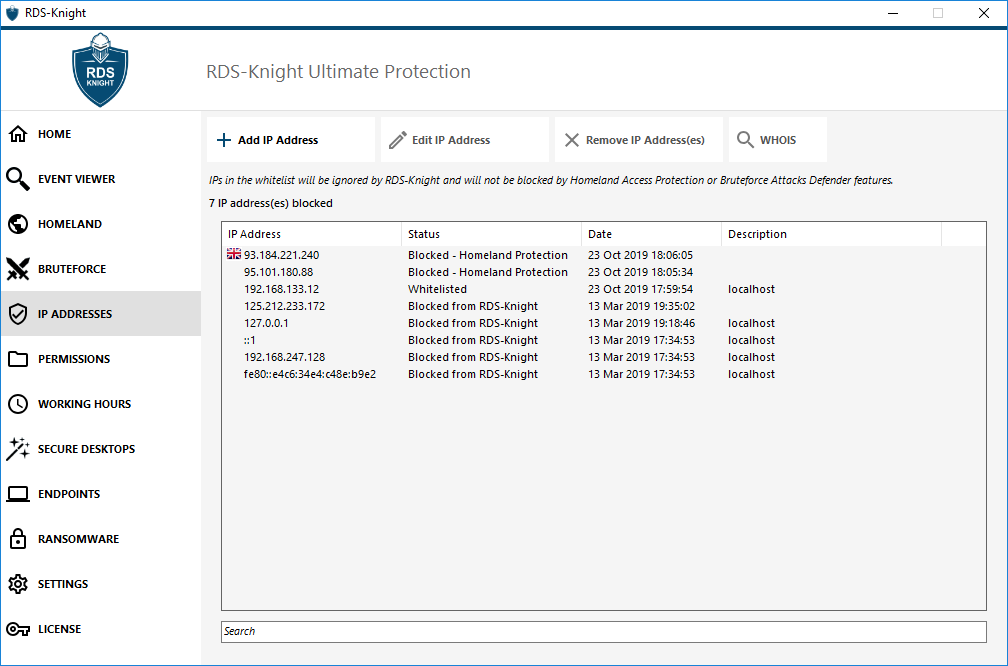Click the Secure Desktops magic wand icon

(18, 449)
